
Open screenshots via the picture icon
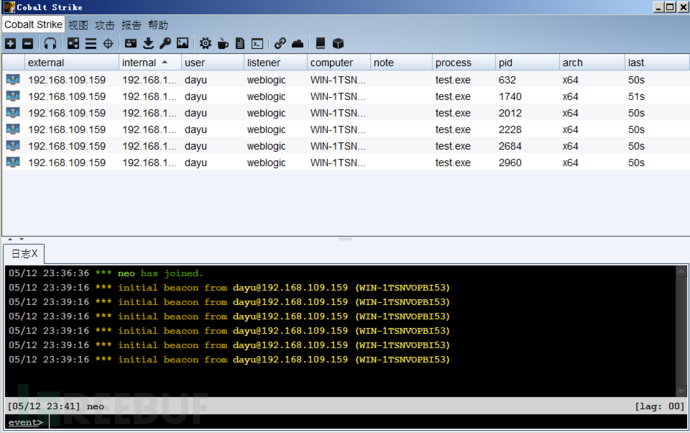pos(182,44)
